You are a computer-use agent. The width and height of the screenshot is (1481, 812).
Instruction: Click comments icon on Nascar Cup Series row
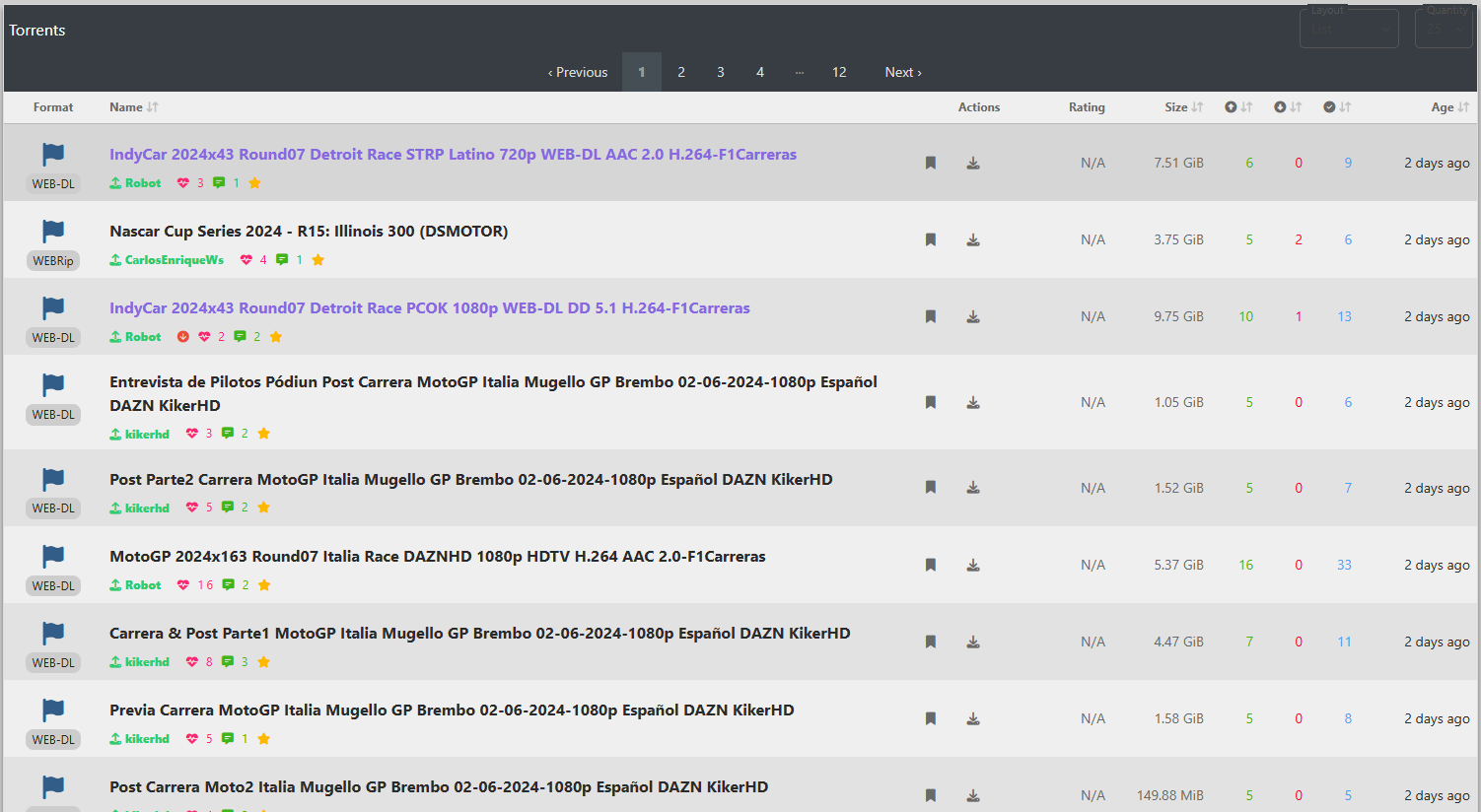click(x=282, y=260)
